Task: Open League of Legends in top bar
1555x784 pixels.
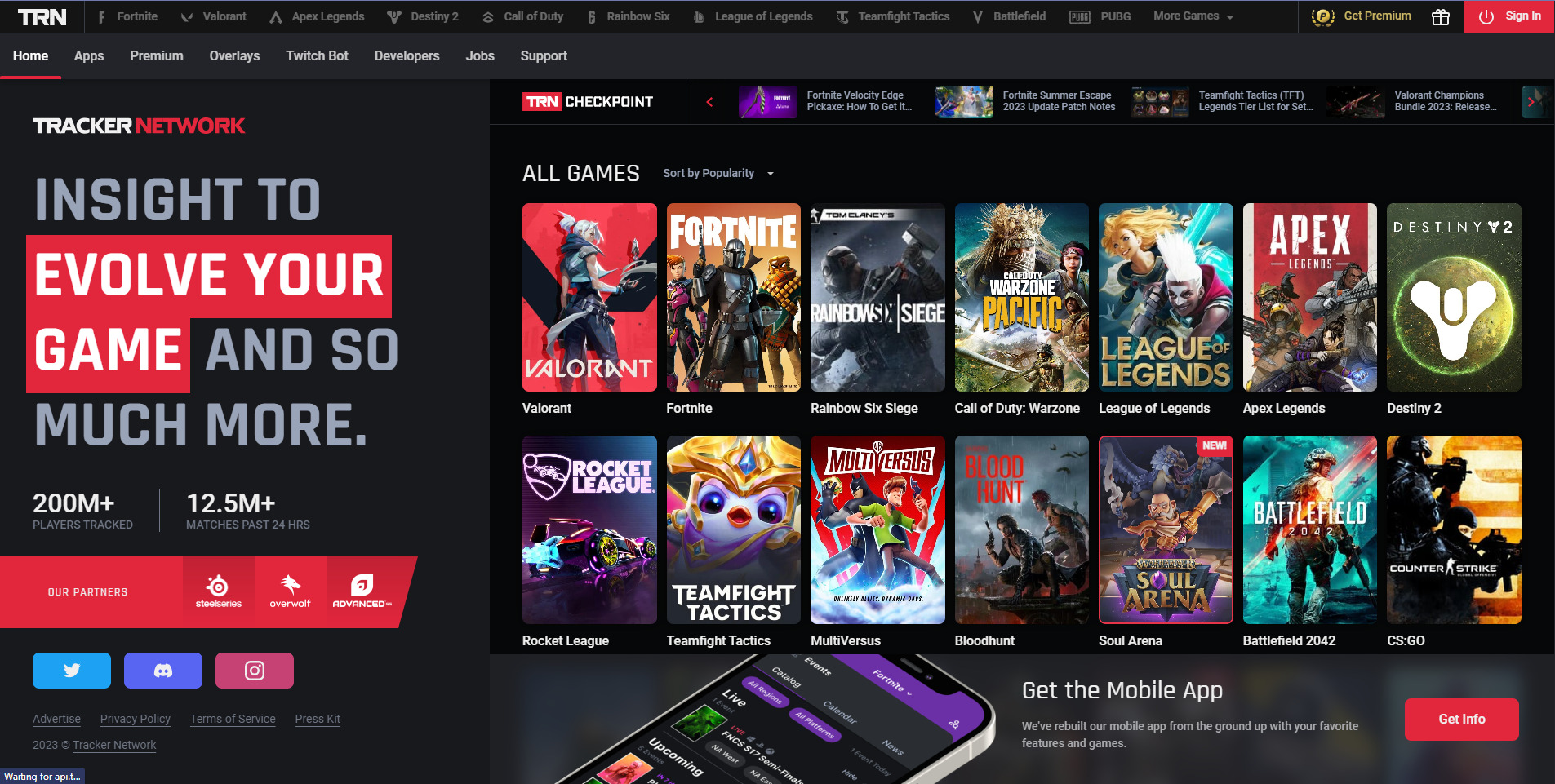Action: click(x=753, y=16)
